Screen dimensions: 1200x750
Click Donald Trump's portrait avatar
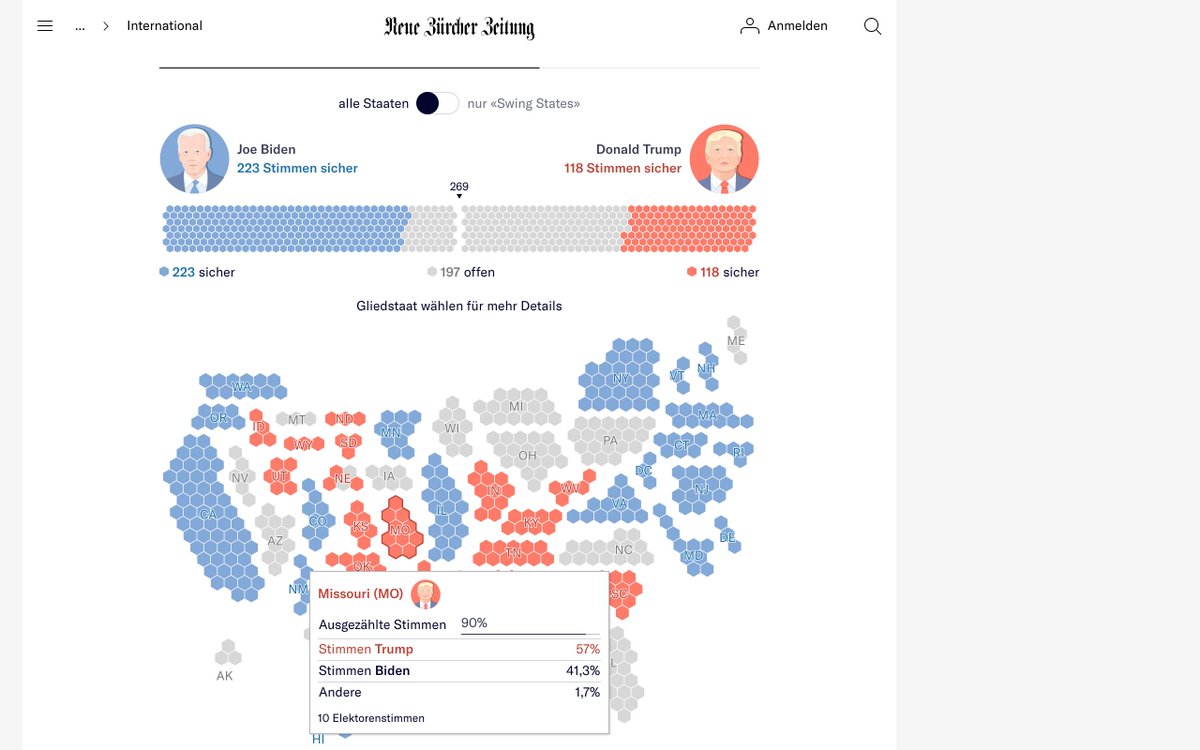click(x=724, y=159)
